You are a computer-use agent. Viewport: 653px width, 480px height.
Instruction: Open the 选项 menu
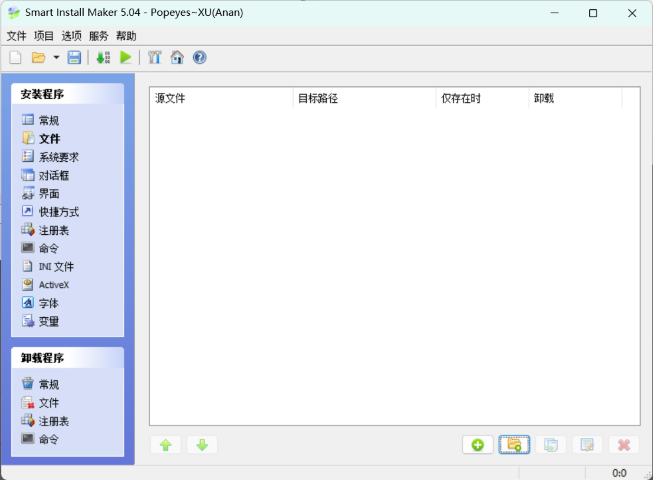pos(71,35)
